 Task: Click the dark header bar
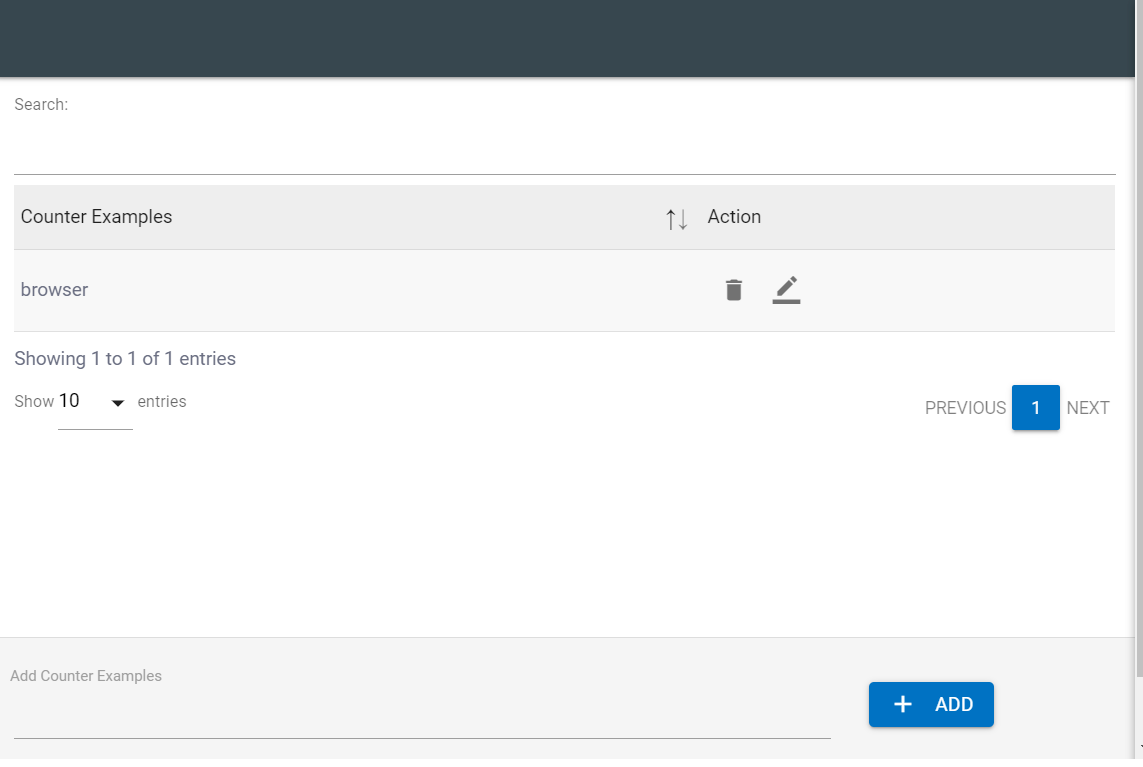tap(568, 38)
